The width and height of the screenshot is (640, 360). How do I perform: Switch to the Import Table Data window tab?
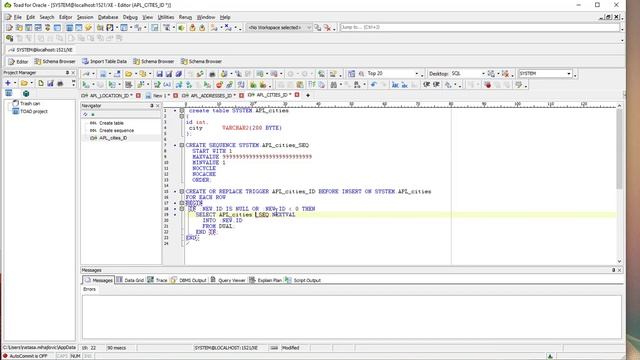(104, 61)
